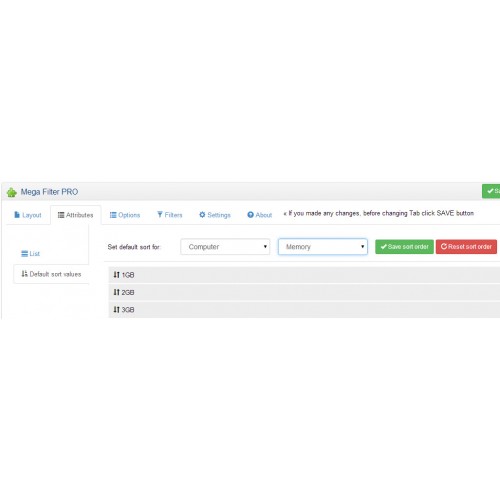Open the Computer attribute group dropdown

(x=225, y=247)
